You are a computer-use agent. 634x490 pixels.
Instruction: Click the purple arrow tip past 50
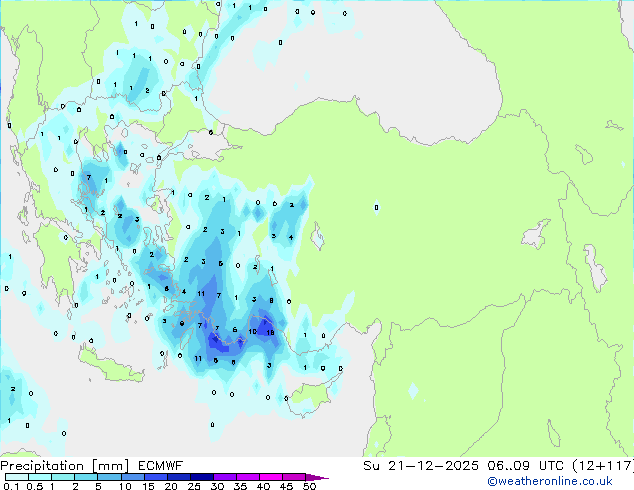click(317, 477)
